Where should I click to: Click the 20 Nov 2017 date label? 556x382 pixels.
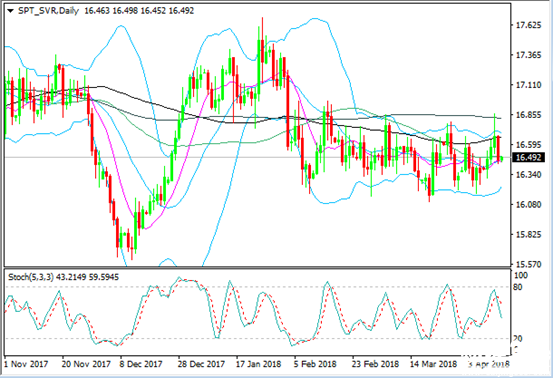coord(86,364)
